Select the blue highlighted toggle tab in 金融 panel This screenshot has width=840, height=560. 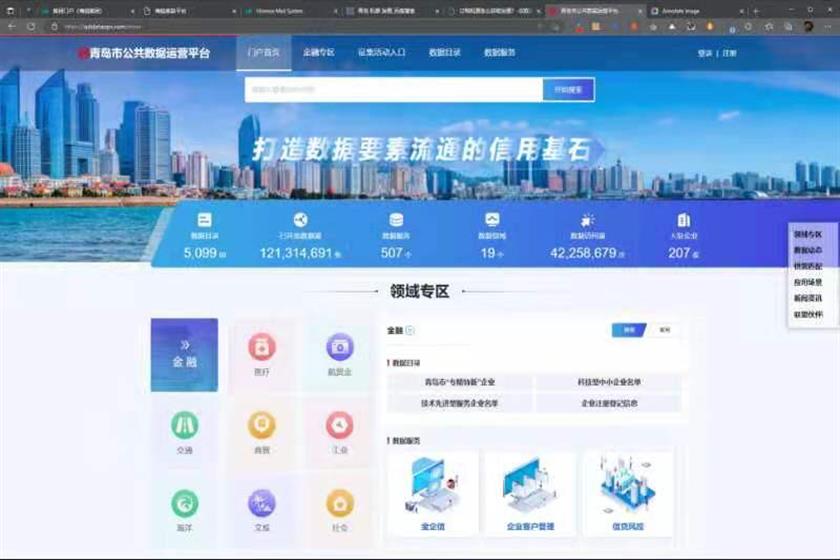[629, 330]
